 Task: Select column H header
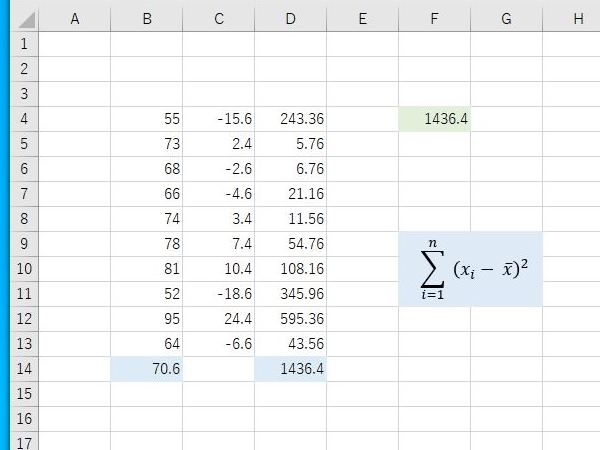pos(572,18)
